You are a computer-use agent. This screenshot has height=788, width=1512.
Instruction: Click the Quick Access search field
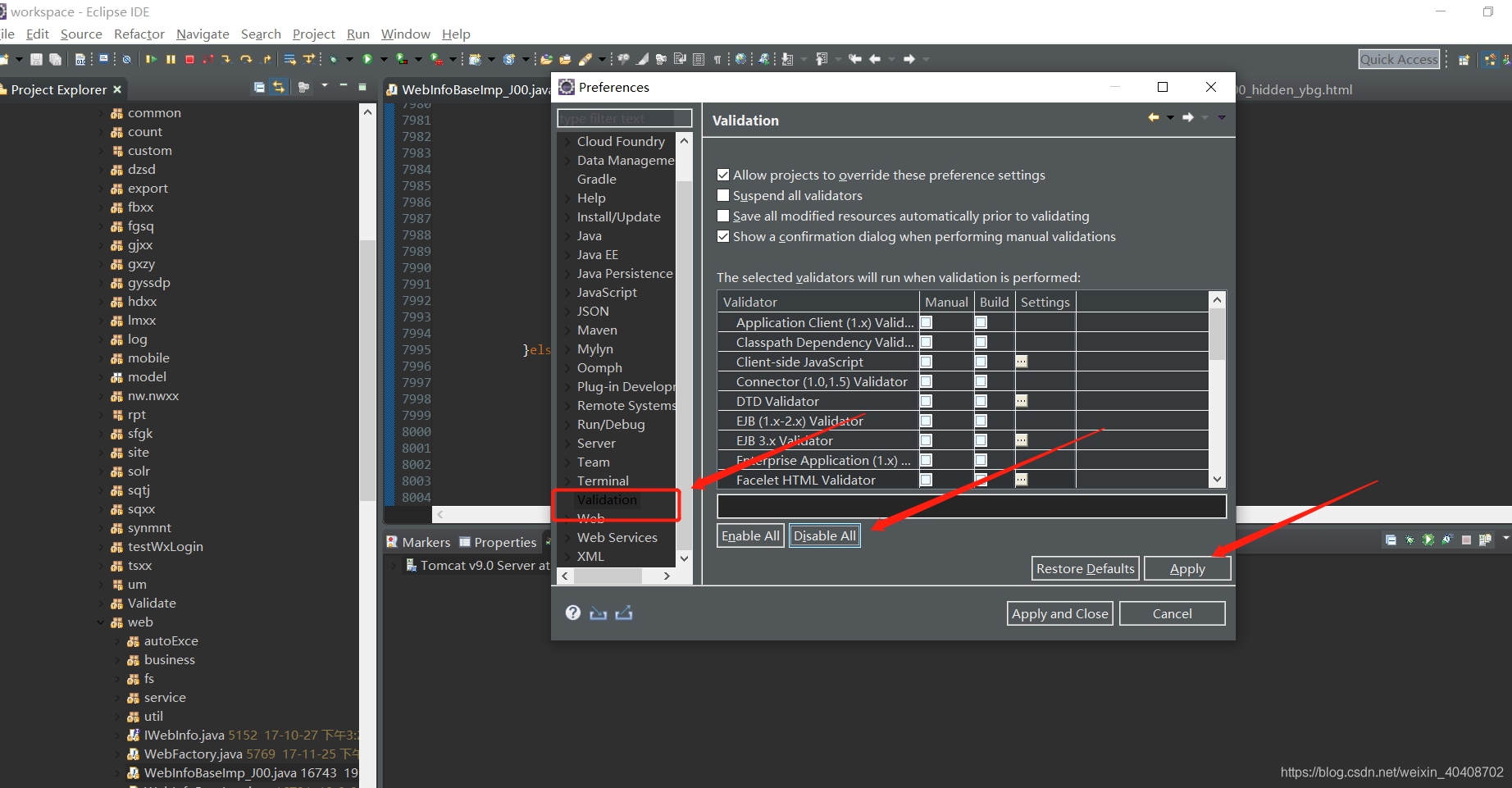click(1399, 59)
